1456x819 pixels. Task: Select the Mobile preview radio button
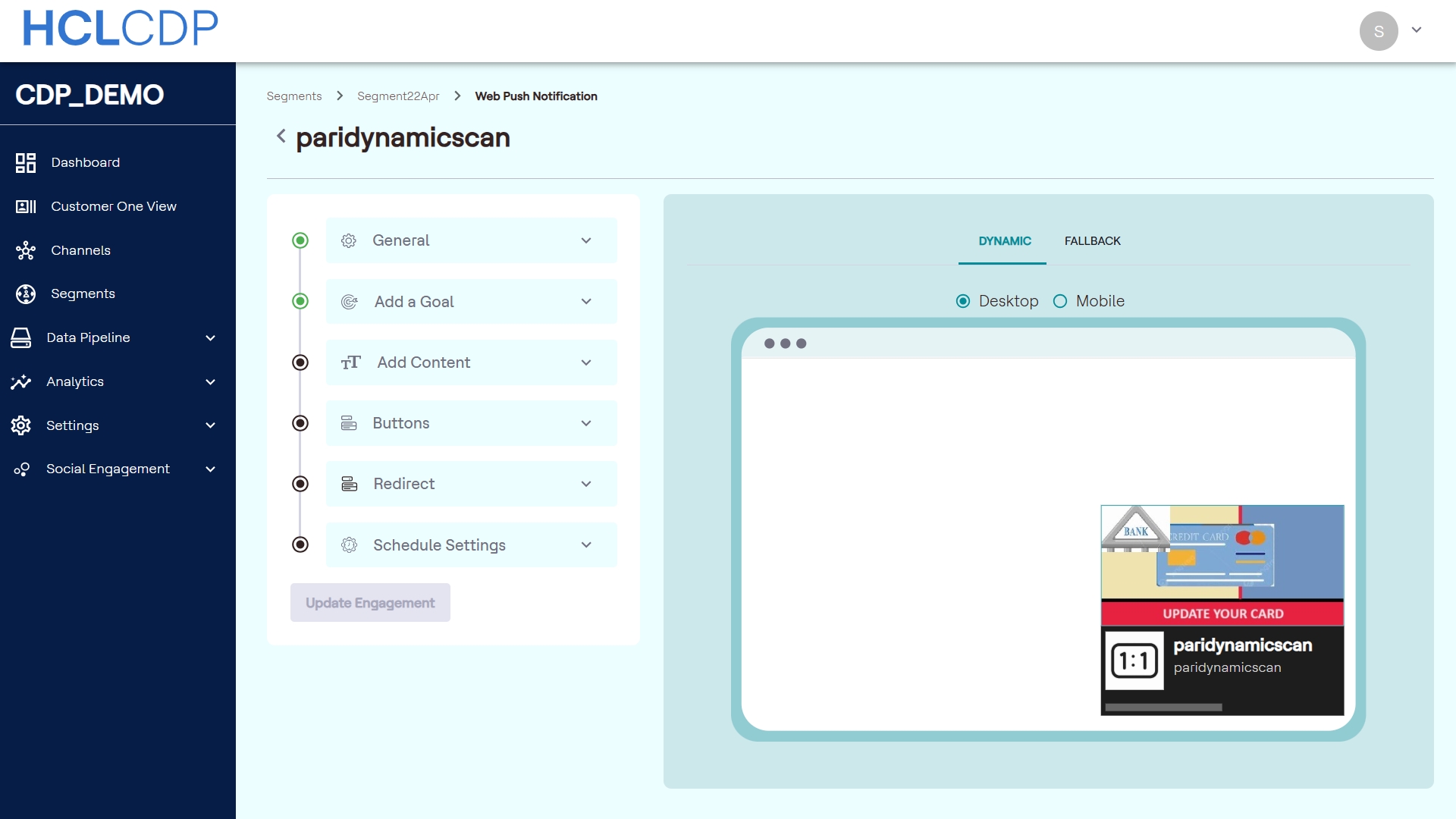[x=1060, y=301]
